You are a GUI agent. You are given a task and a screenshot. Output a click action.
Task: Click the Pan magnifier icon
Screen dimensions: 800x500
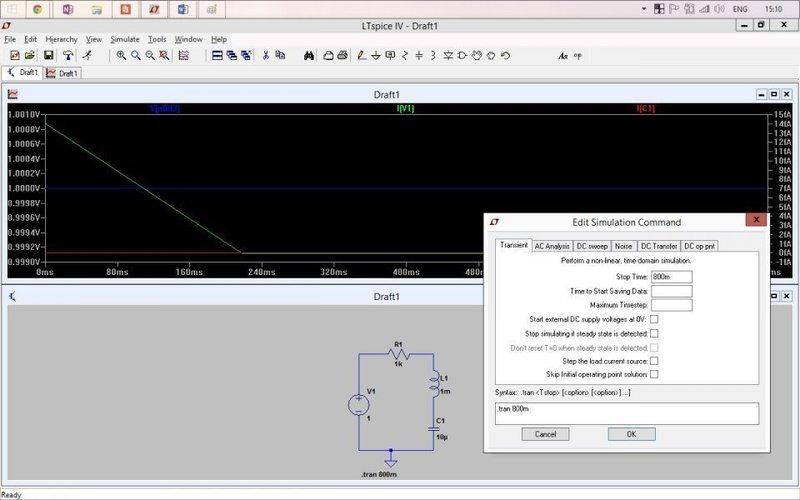tap(135, 56)
